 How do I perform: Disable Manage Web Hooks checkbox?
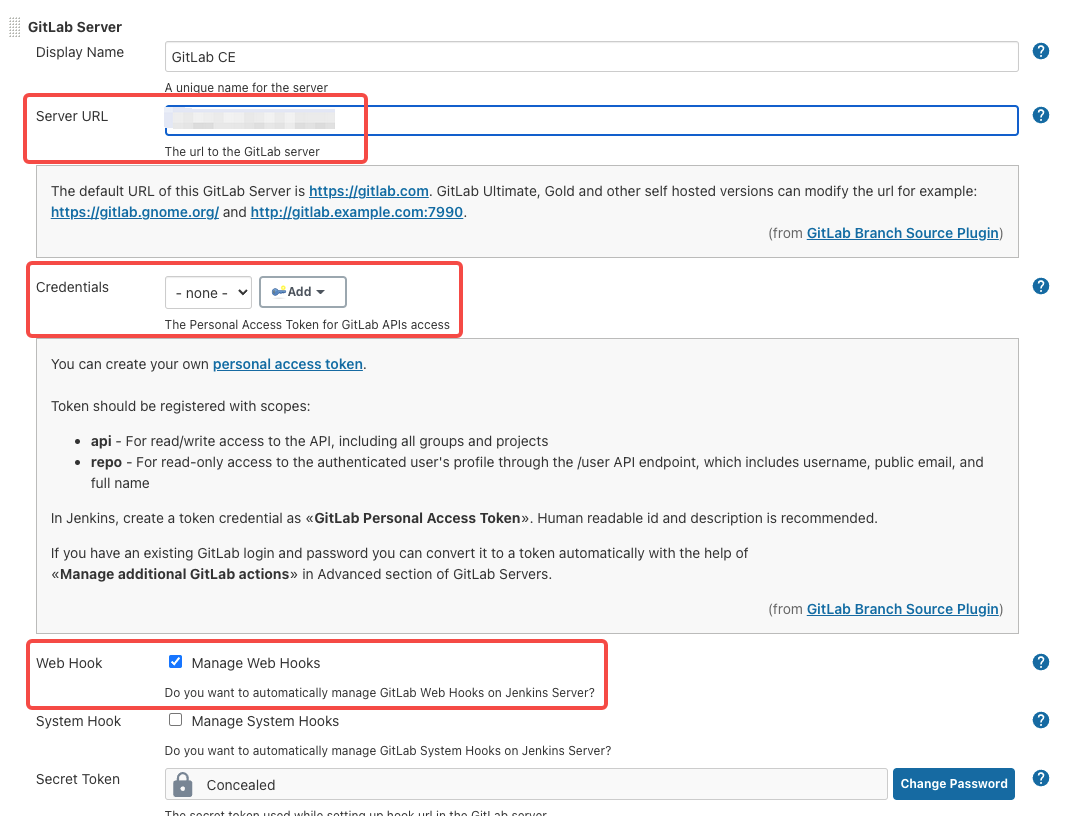(176, 662)
